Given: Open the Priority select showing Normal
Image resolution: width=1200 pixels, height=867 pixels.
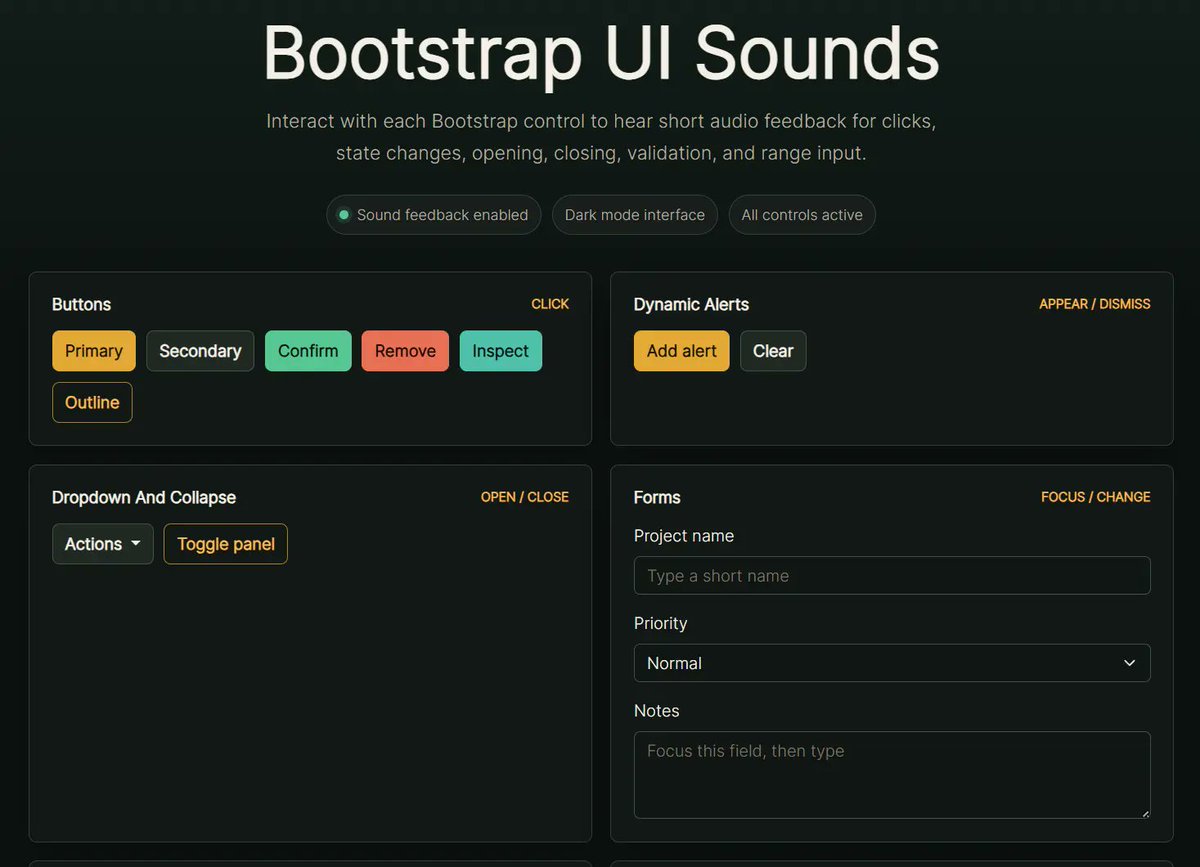Looking at the screenshot, I should click(892, 663).
